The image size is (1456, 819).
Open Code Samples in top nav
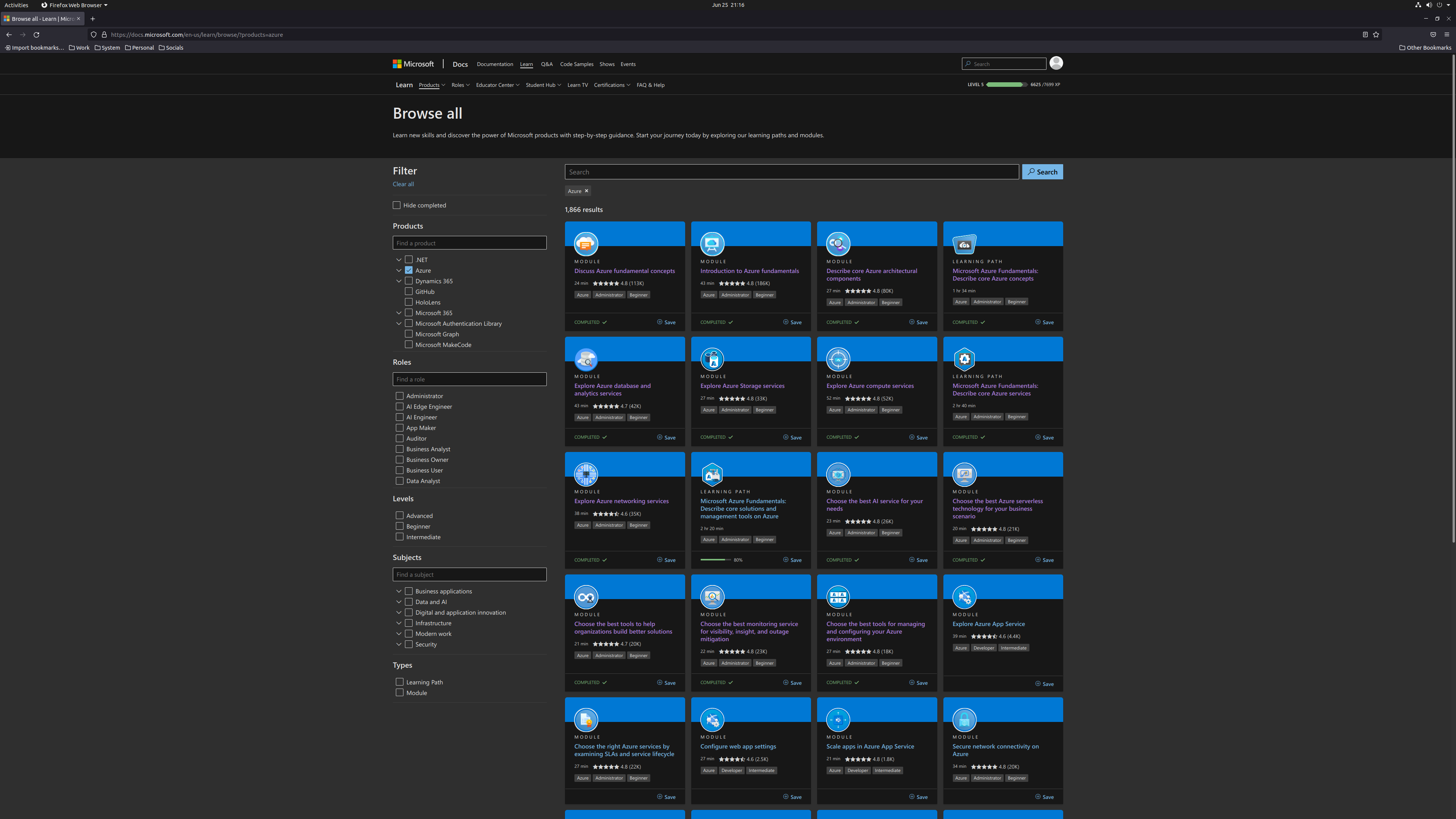pos(576,64)
